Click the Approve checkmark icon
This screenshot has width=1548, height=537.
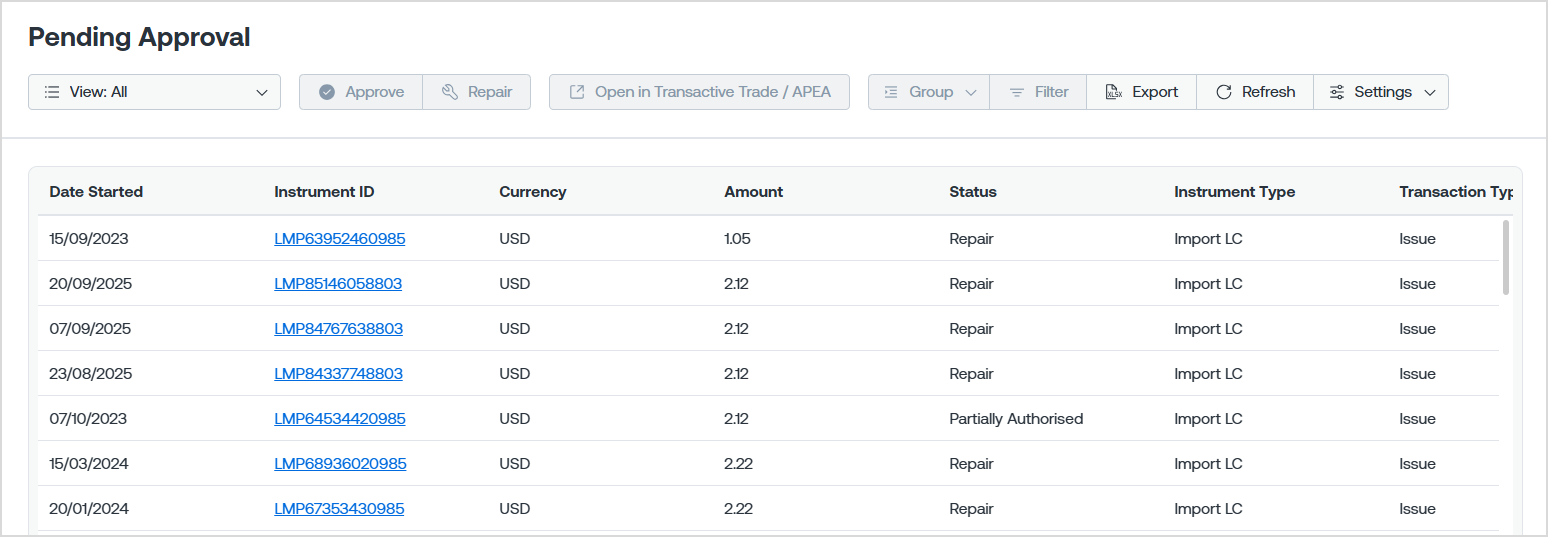(326, 92)
